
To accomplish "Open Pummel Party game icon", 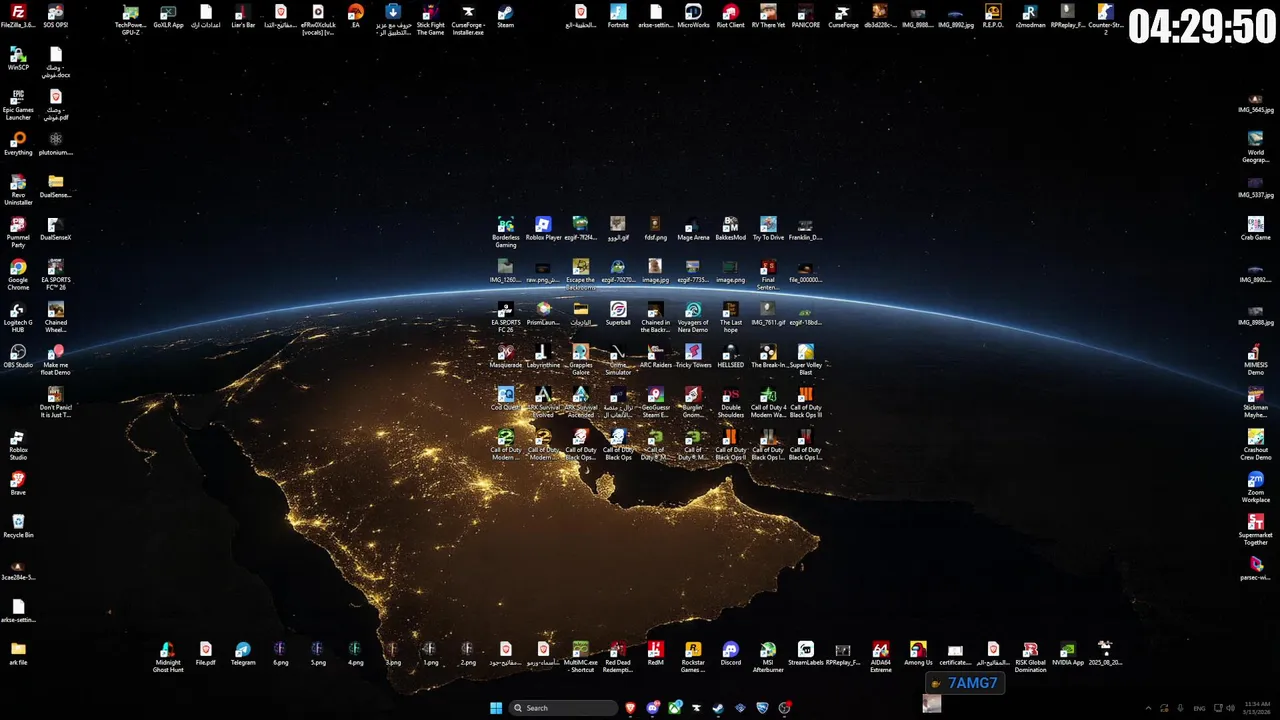I will [x=18, y=232].
